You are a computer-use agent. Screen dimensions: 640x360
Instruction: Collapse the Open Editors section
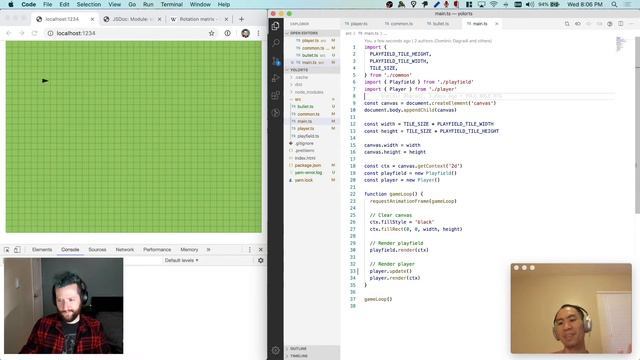(312, 33)
